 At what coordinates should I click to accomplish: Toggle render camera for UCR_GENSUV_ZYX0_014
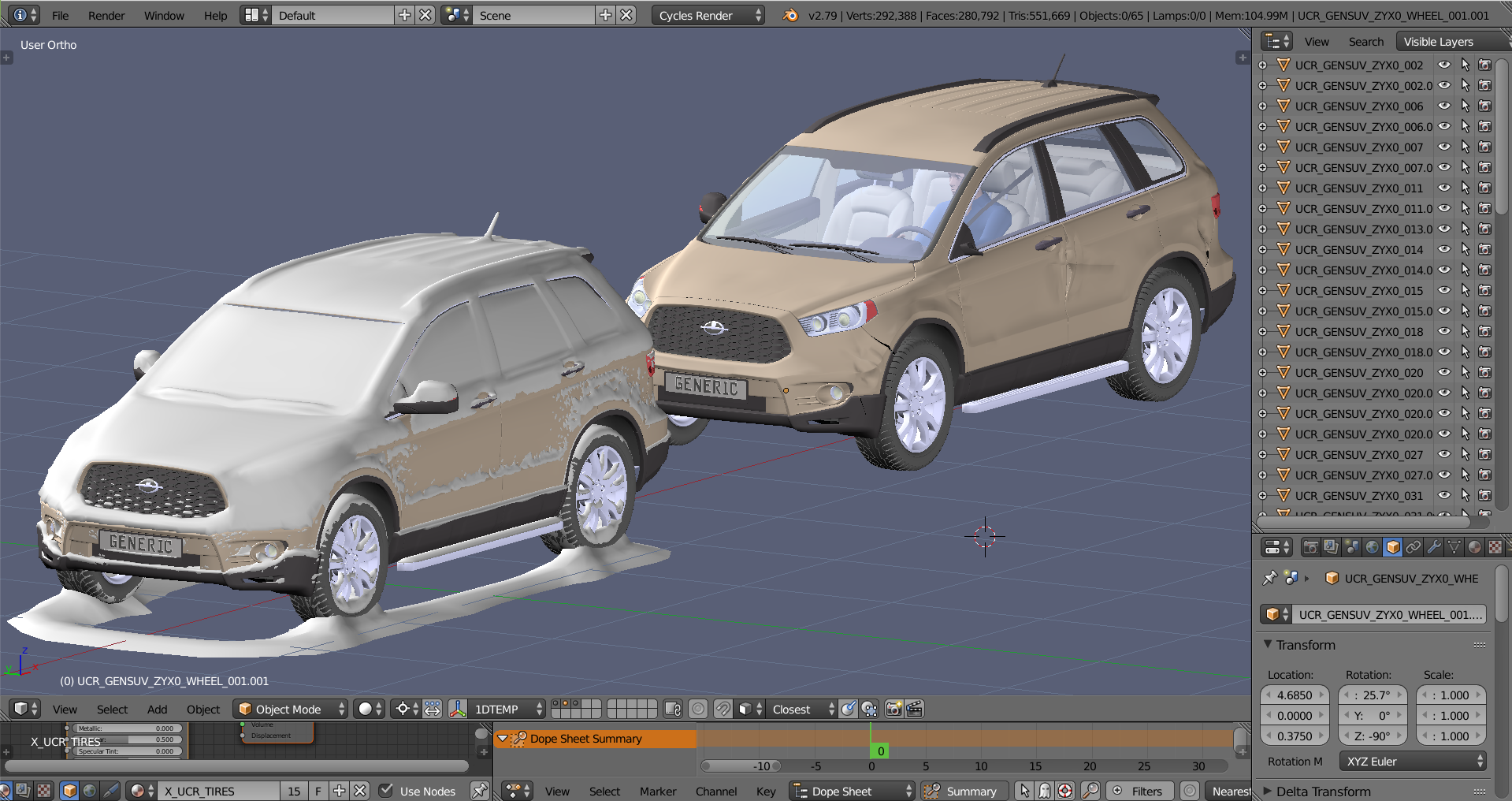(1484, 249)
